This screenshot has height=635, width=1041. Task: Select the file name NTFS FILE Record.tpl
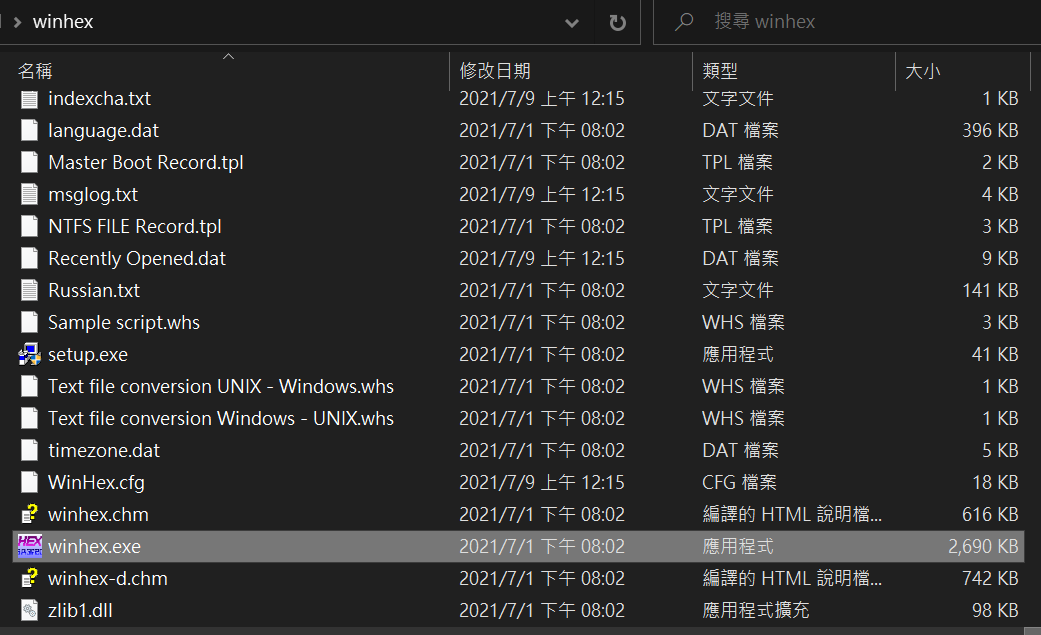[x=135, y=227]
